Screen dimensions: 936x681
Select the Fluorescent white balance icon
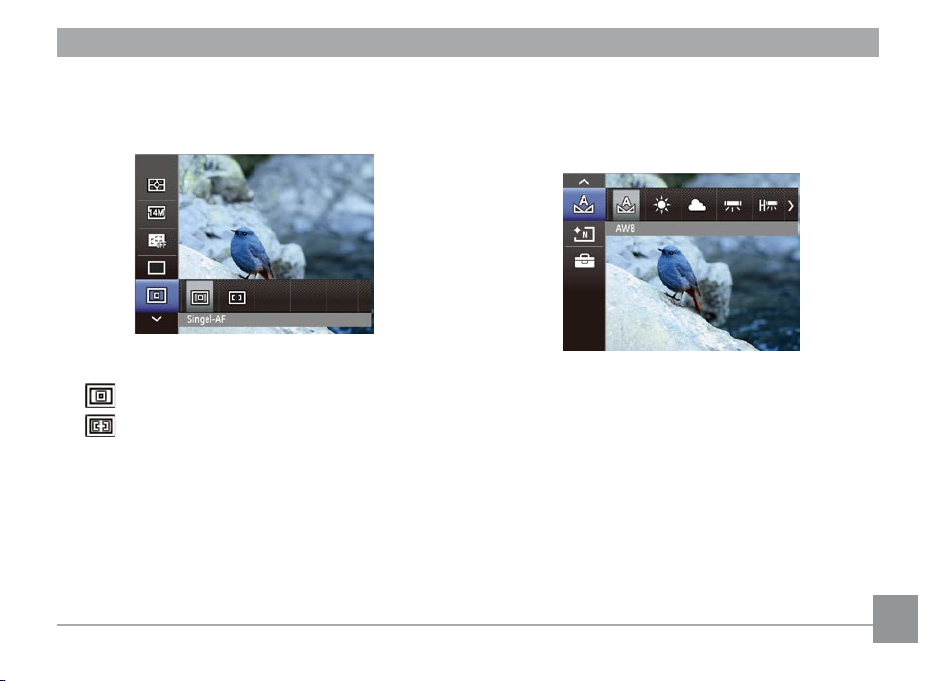click(732, 206)
